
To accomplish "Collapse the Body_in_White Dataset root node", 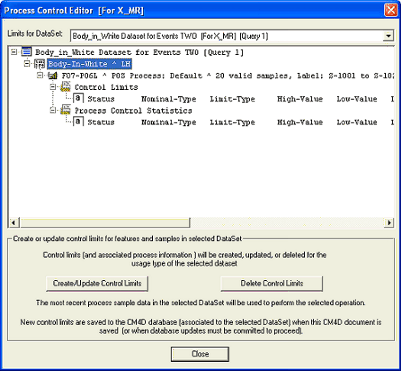I will click(x=14, y=52).
